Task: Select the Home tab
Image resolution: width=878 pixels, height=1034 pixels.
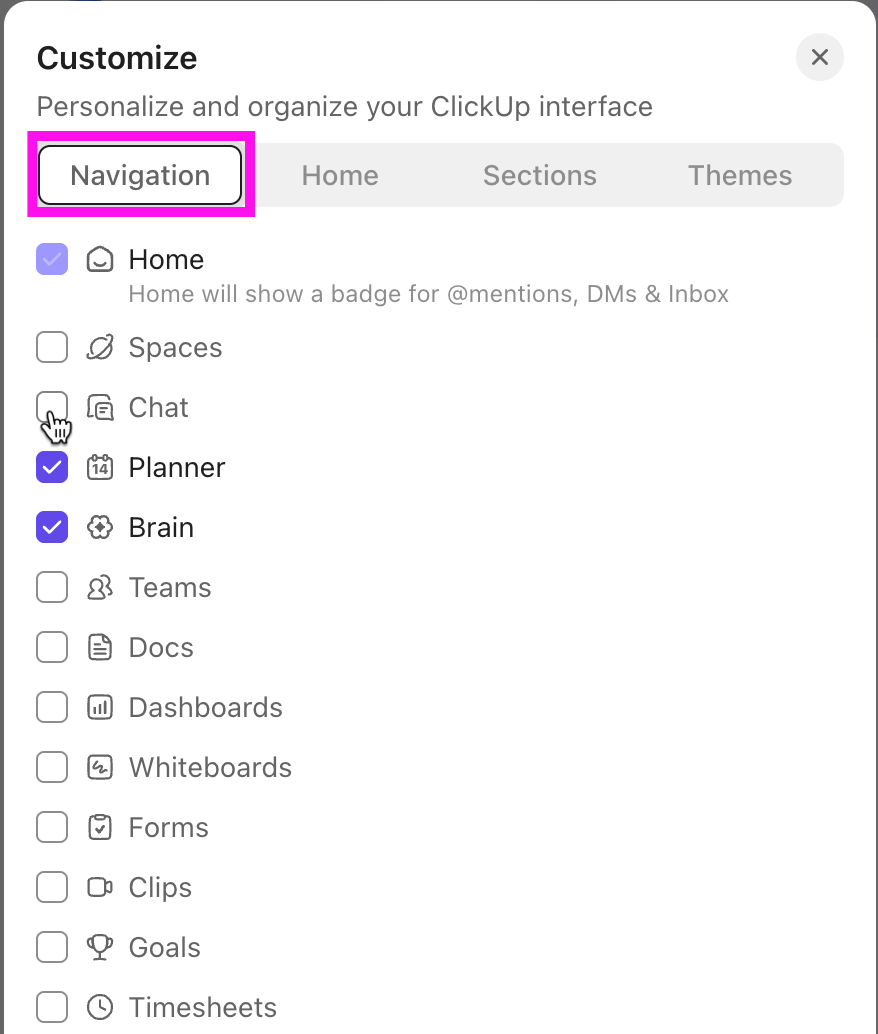Action: (340, 175)
